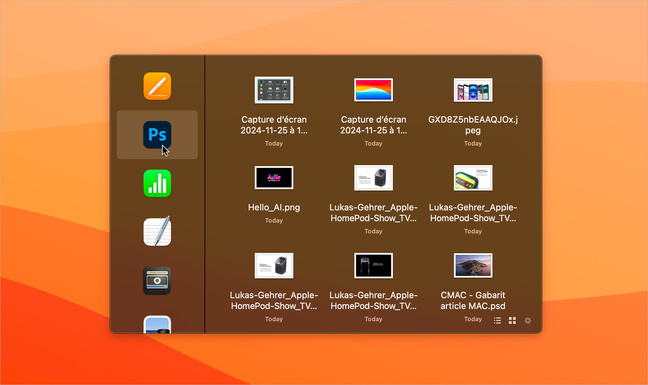
Task: Select the Numbers app icon in the sidebar
Action: [x=157, y=183]
